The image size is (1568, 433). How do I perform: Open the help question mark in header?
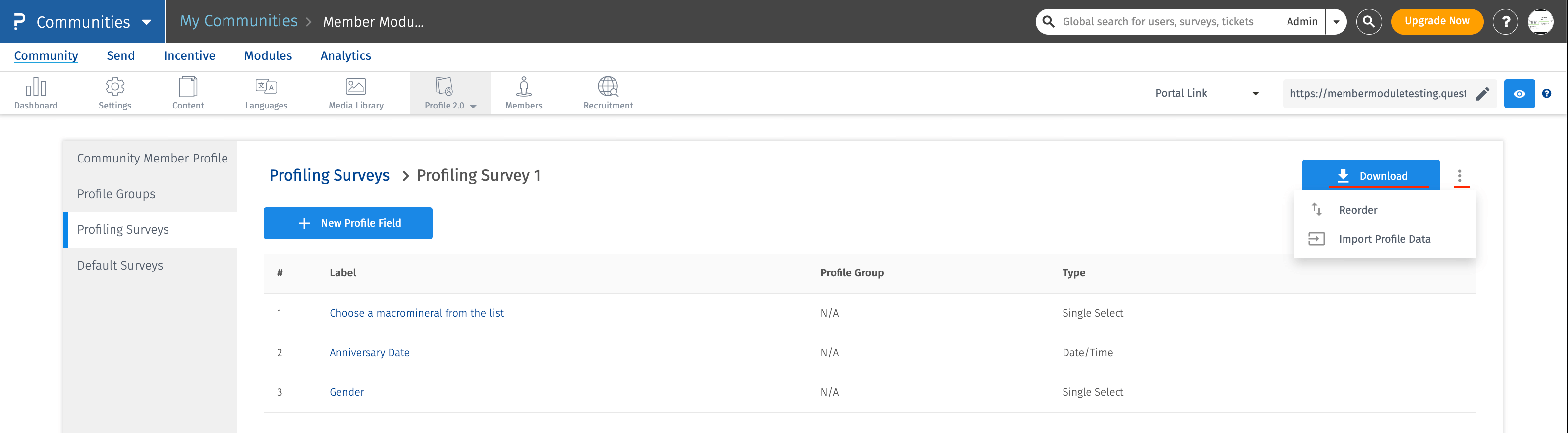pyautogui.click(x=1505, y=22)
